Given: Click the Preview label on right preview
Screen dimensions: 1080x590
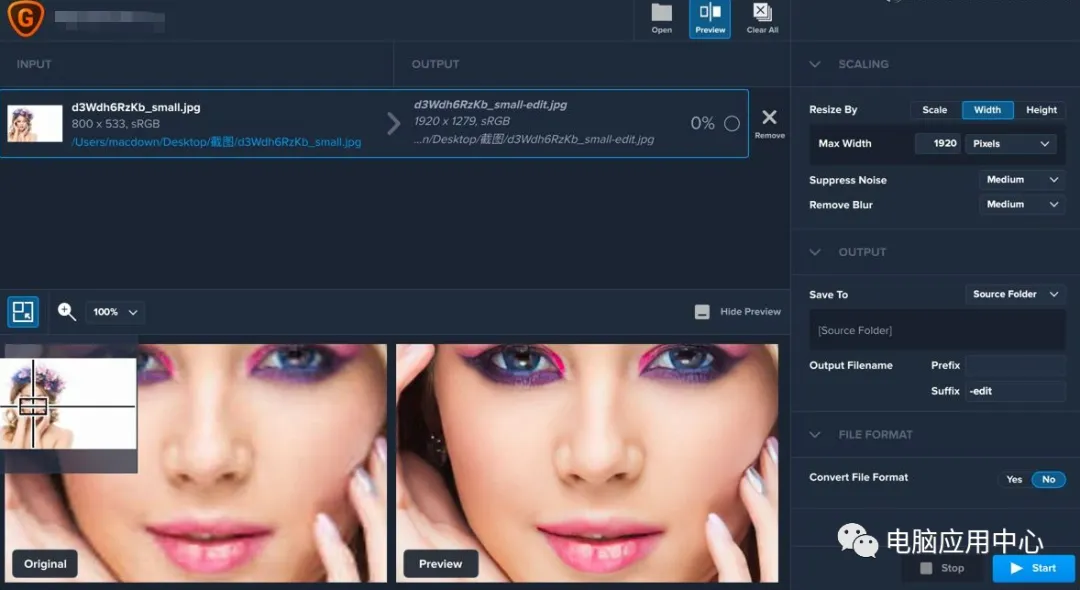Looking at the screenshot, I should tap(440, 564).
